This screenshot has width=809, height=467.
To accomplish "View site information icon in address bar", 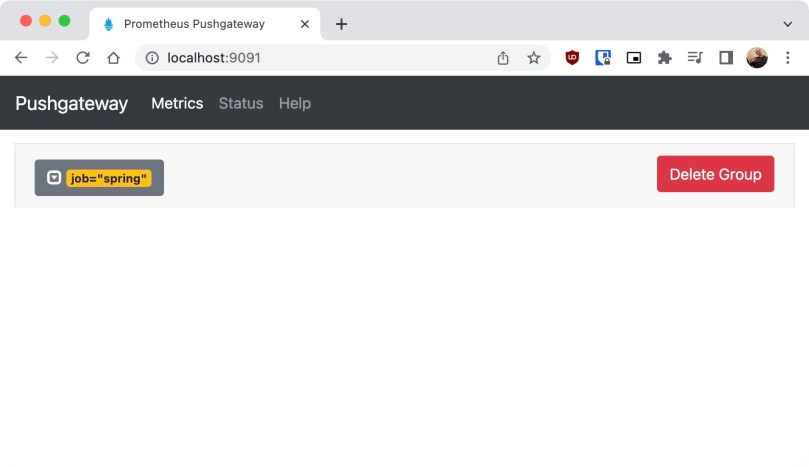I will (x=152, y=58).
